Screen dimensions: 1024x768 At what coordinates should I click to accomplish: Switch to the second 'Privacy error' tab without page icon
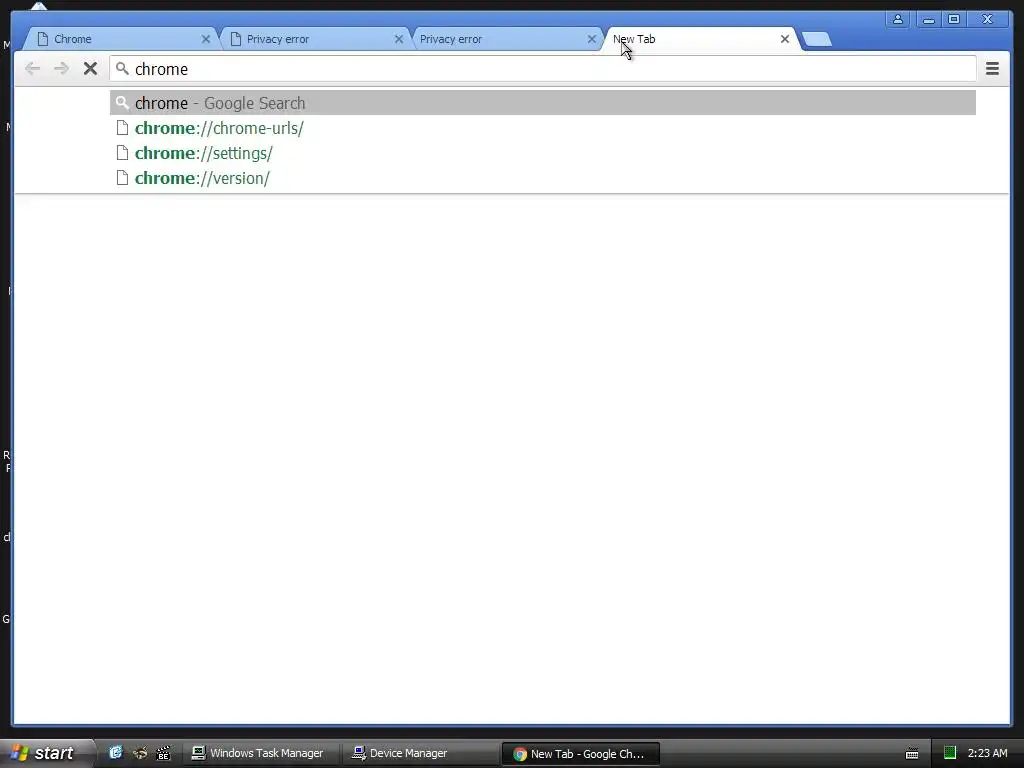(x=506, y=39)
